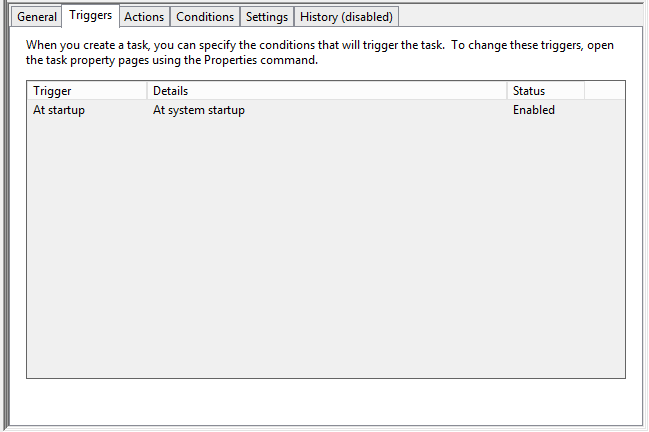649x432 pixels.
Task: Go to the Conditions tab
Action: (205, 17)
